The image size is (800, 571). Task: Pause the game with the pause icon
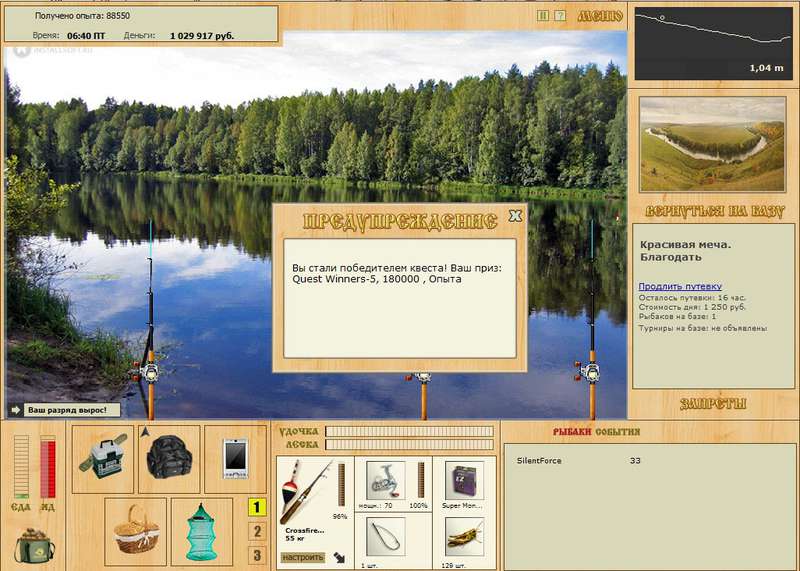click(x=543, y=16)
